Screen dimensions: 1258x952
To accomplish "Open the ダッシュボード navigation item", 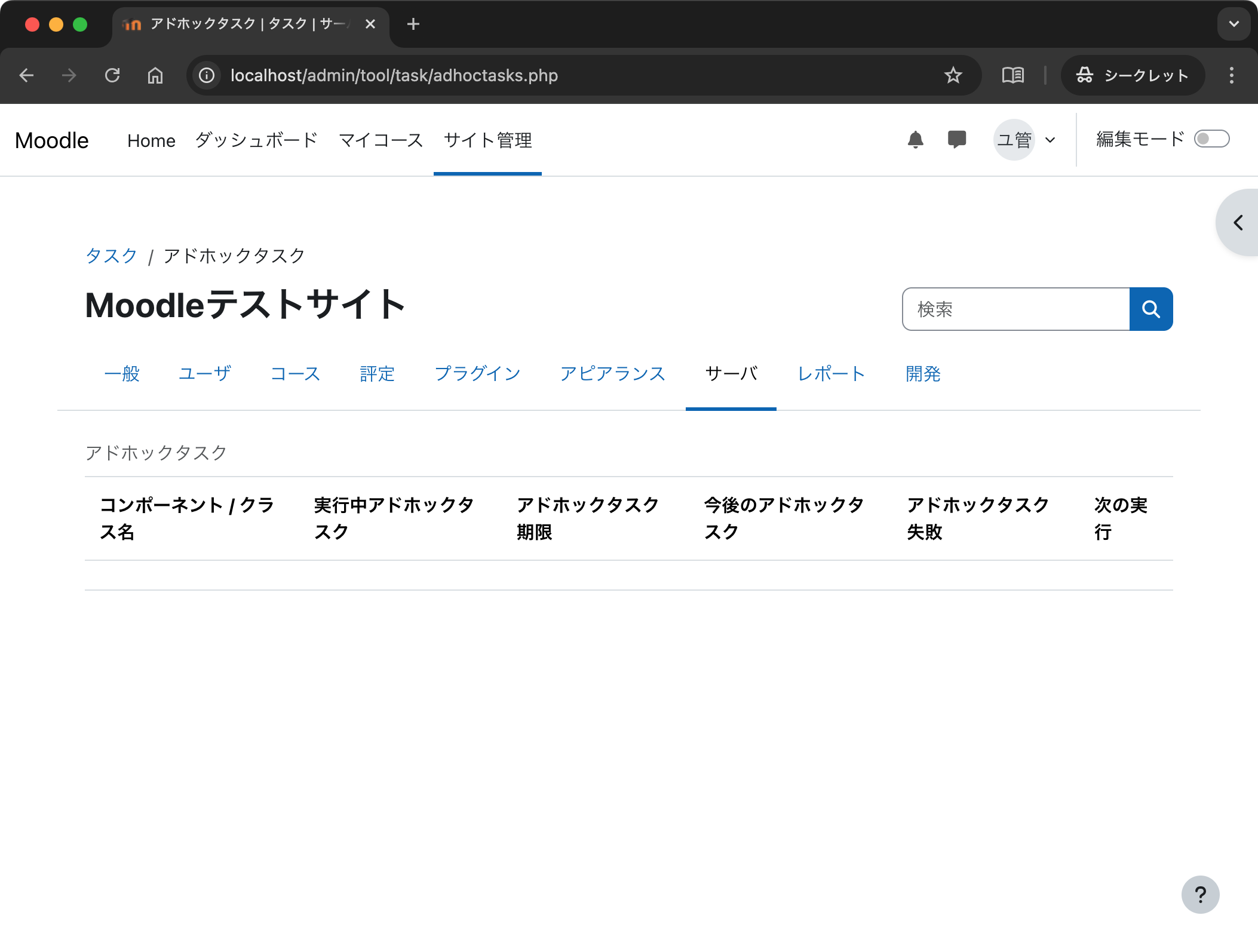I will (x=256, y=140).
